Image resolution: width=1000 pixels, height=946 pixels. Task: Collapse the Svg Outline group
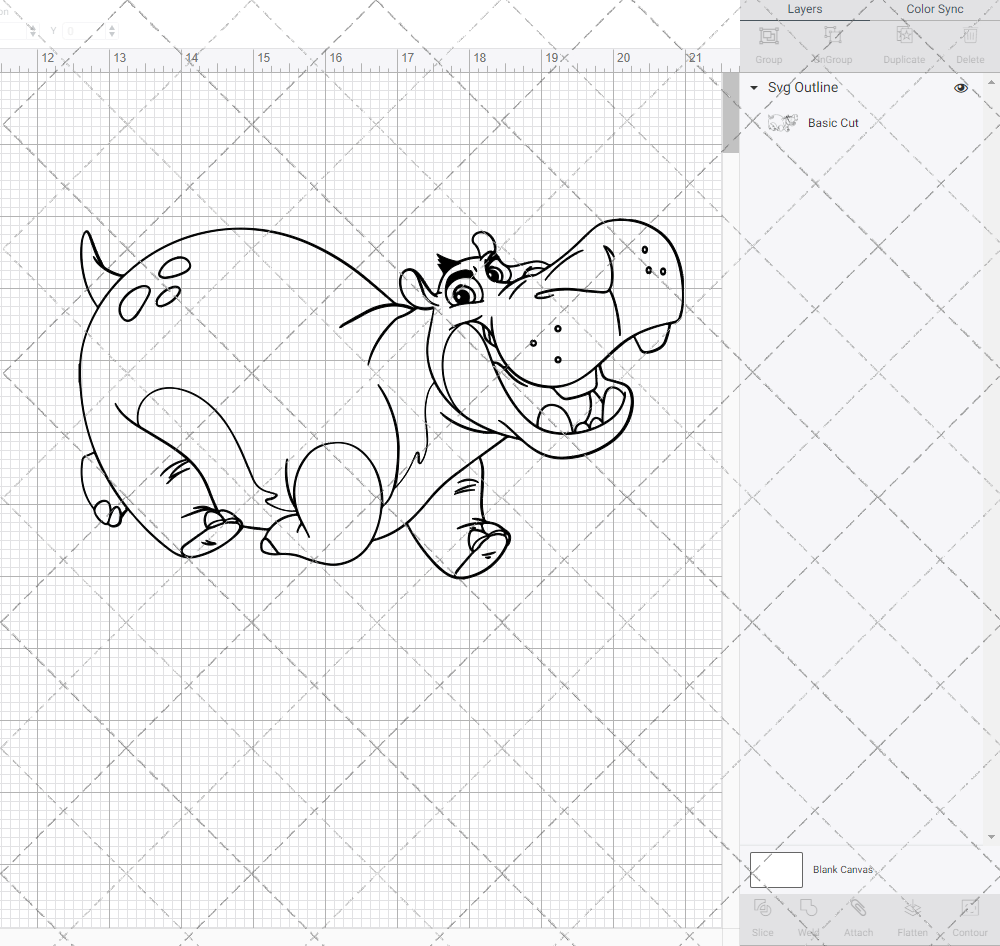[753, 88]
